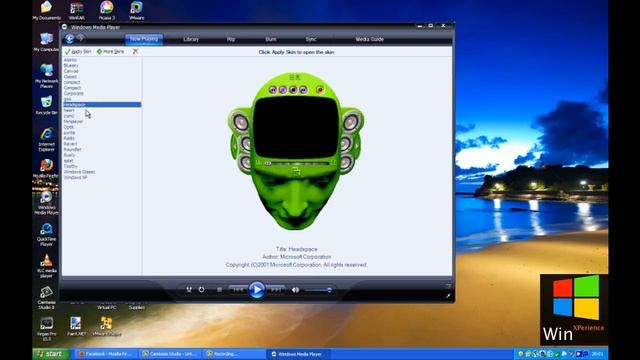Select Windows XP skin in list

pos(75,178)
